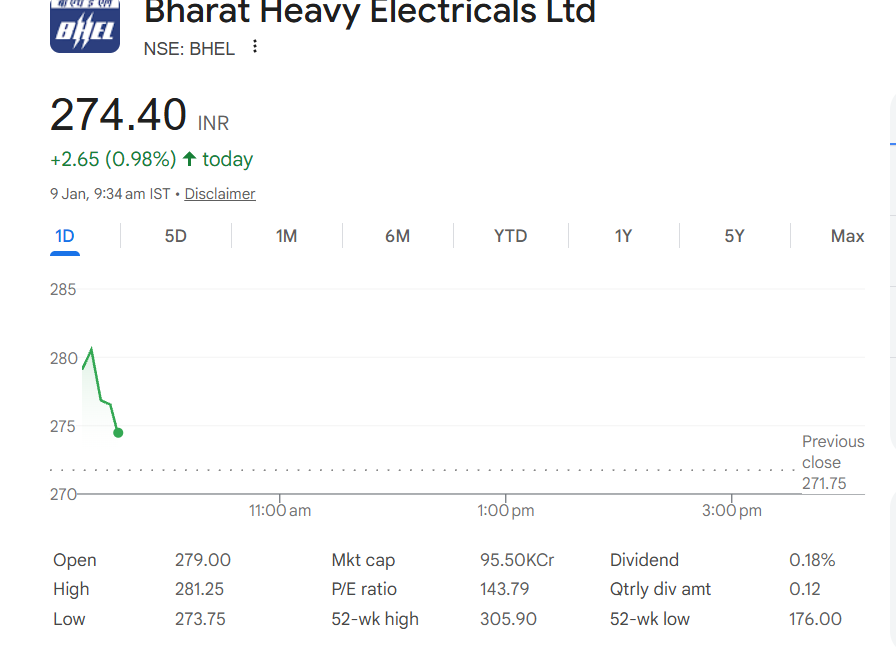Click the 11:00 am time axis label

[x=280, y=510]
